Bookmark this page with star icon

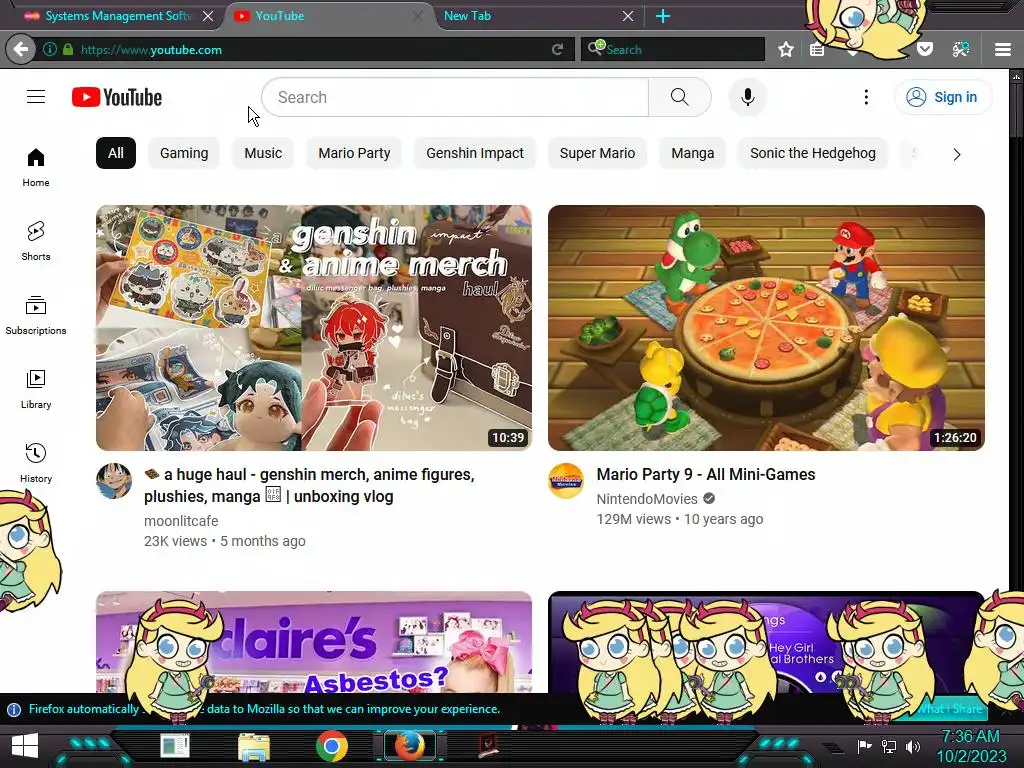coord(786,49)
